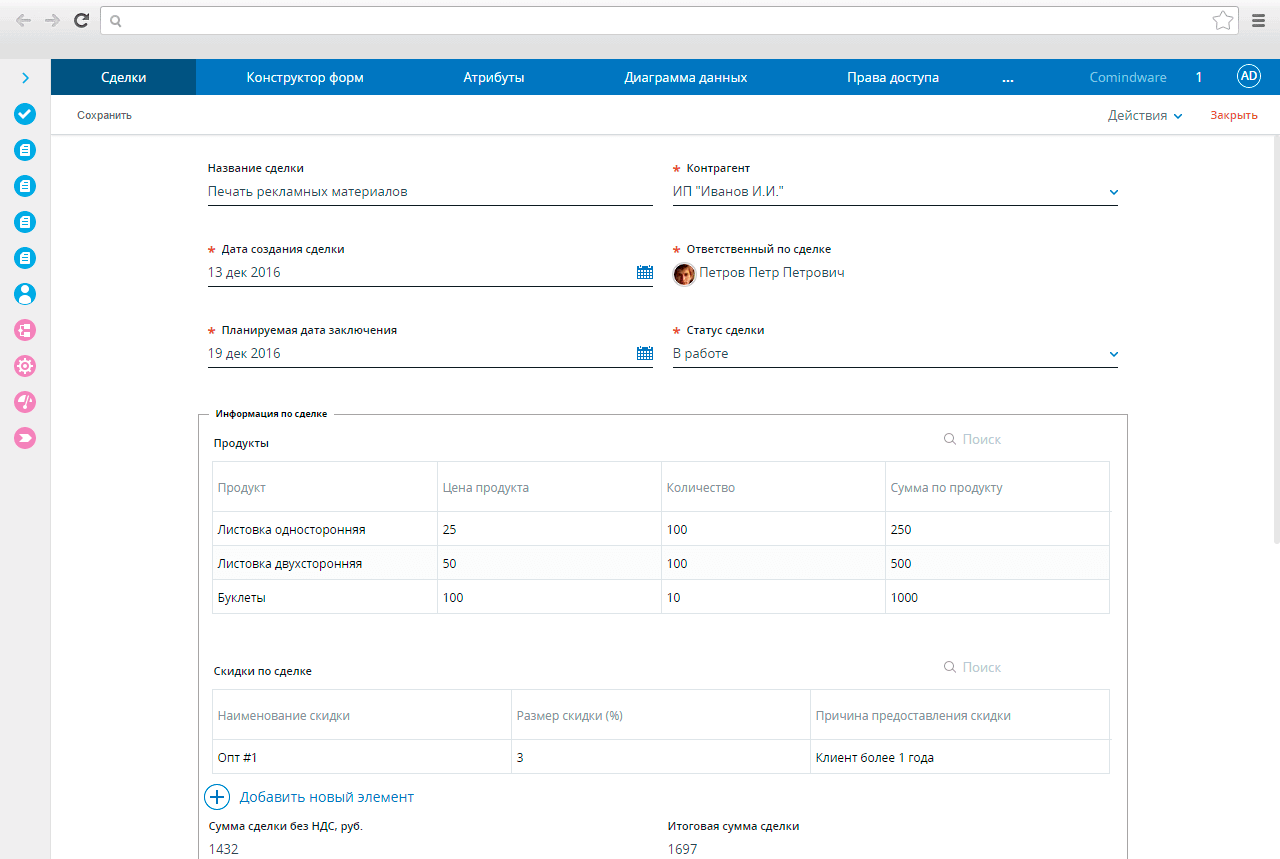The image size is (1280, 859).
Task: Expand the Статус сделки dropdown
Action: [1113, 354]
